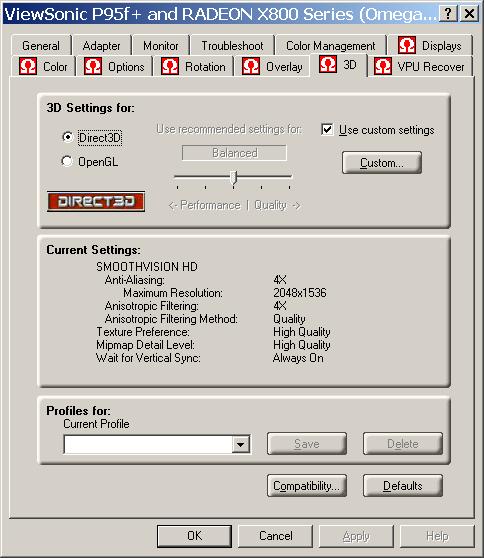Click inside the Current Profile field
Screen dimensions: 484x558
pos(148,444)
